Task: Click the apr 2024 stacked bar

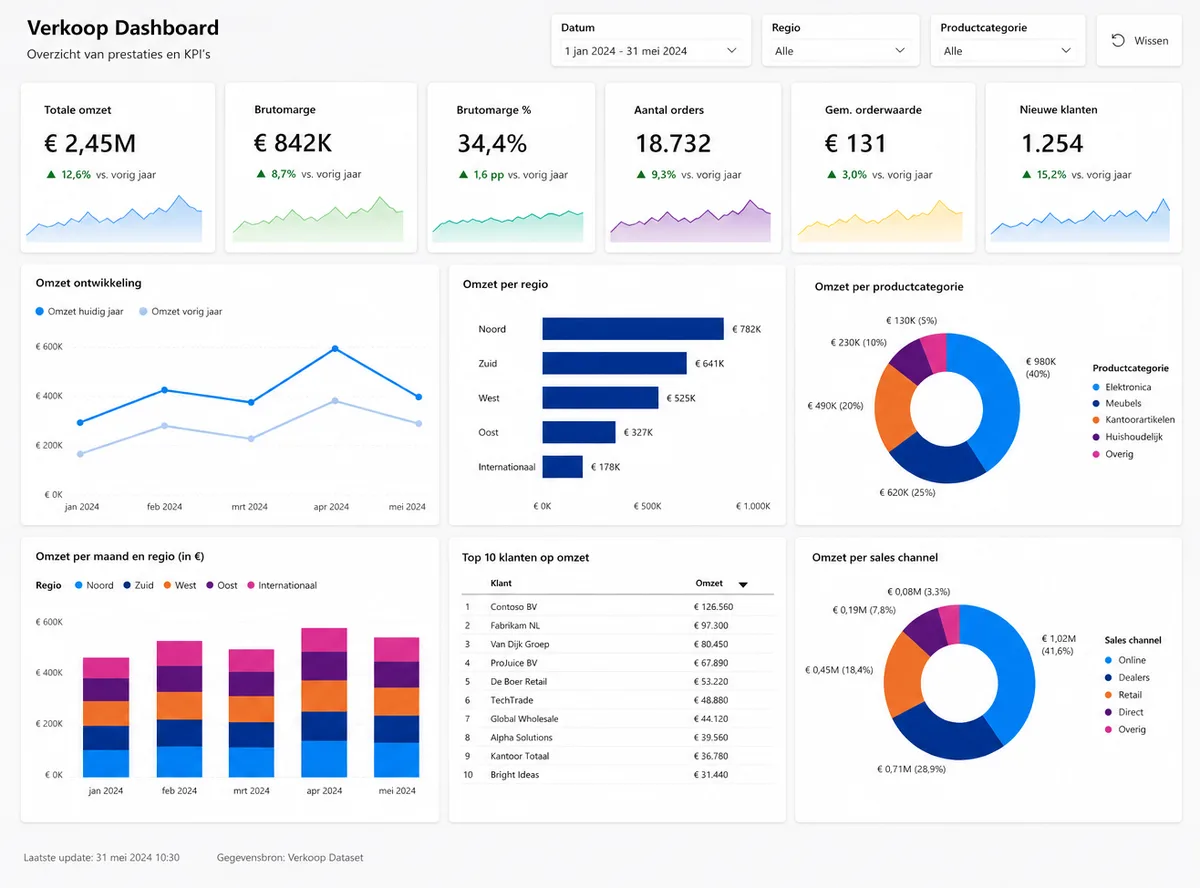Action: tap(324, 703)
